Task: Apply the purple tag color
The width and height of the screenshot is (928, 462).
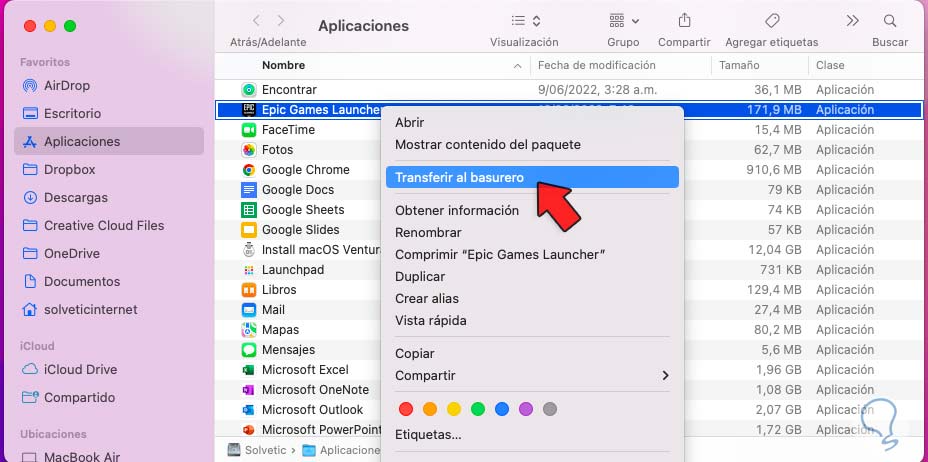Action: coord(526,409)
